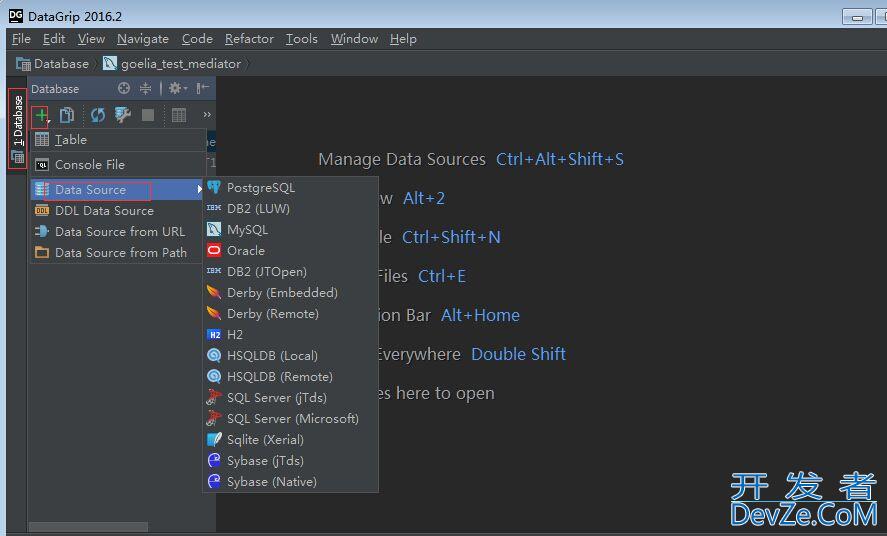This screenshot has width=887, height=536.
Task: Choose Table from the new menu
Action: tap(118, 140)
